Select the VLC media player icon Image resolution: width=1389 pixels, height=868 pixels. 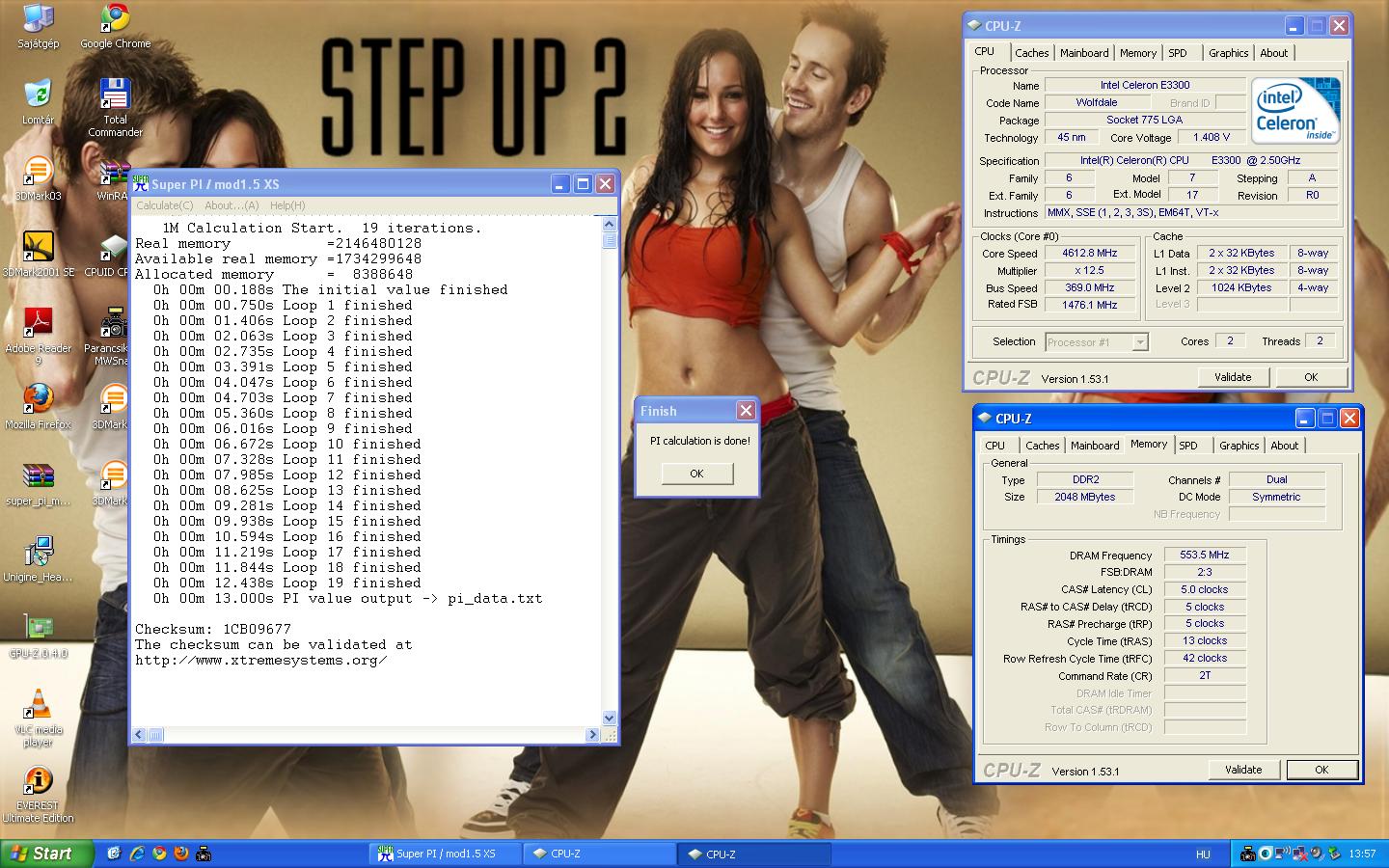click(x=38, y=719)
